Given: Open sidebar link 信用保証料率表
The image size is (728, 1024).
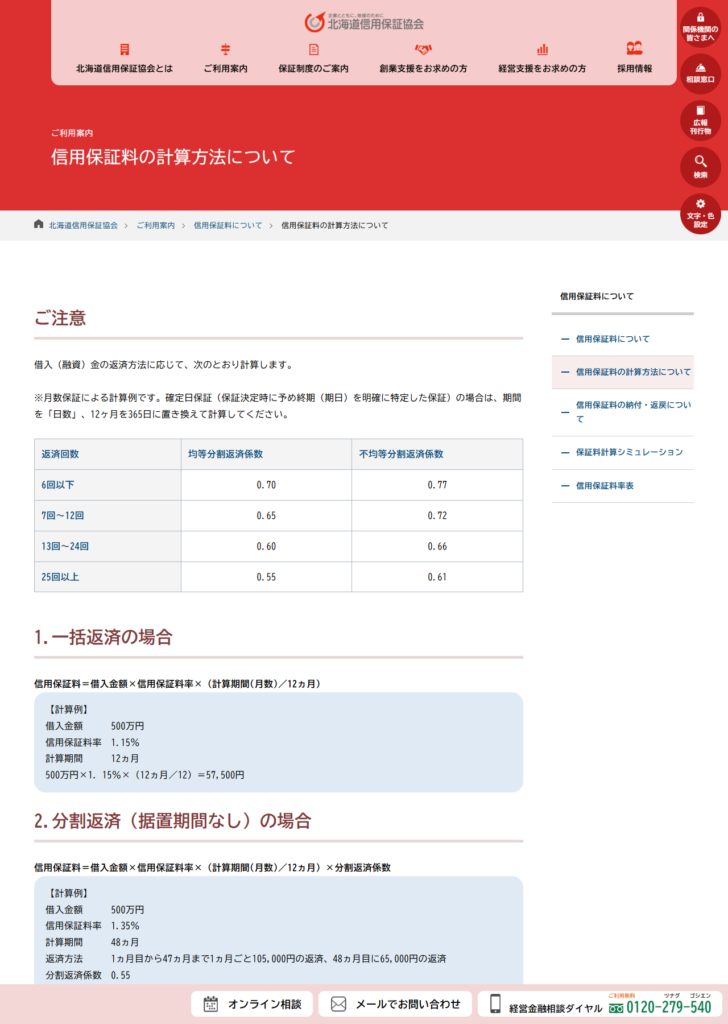Looking at the screenshot, I should (605, 485).
